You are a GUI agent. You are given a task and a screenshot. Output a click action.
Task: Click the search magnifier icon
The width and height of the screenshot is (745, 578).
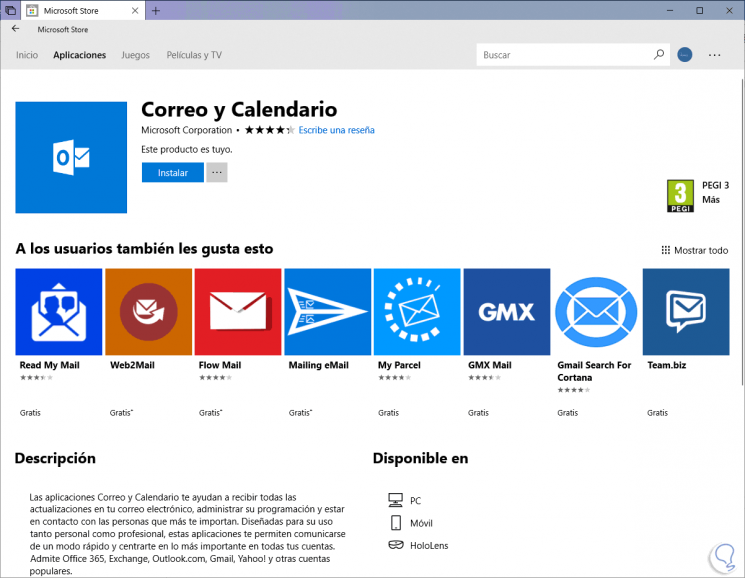[x=659, y=55]
